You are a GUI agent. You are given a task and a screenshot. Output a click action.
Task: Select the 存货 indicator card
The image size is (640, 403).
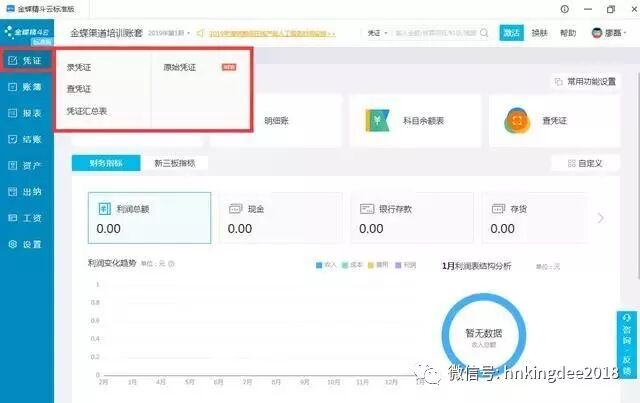[535, 218]
